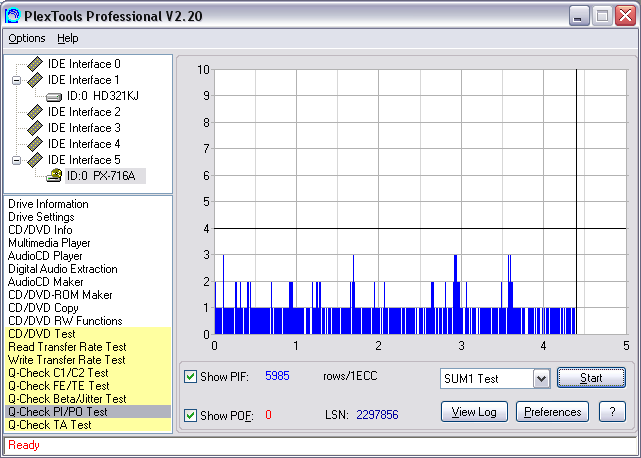641x458 pixels.
Task: Select Read Transfer Rate Test
Action: (x=88, y=347)
